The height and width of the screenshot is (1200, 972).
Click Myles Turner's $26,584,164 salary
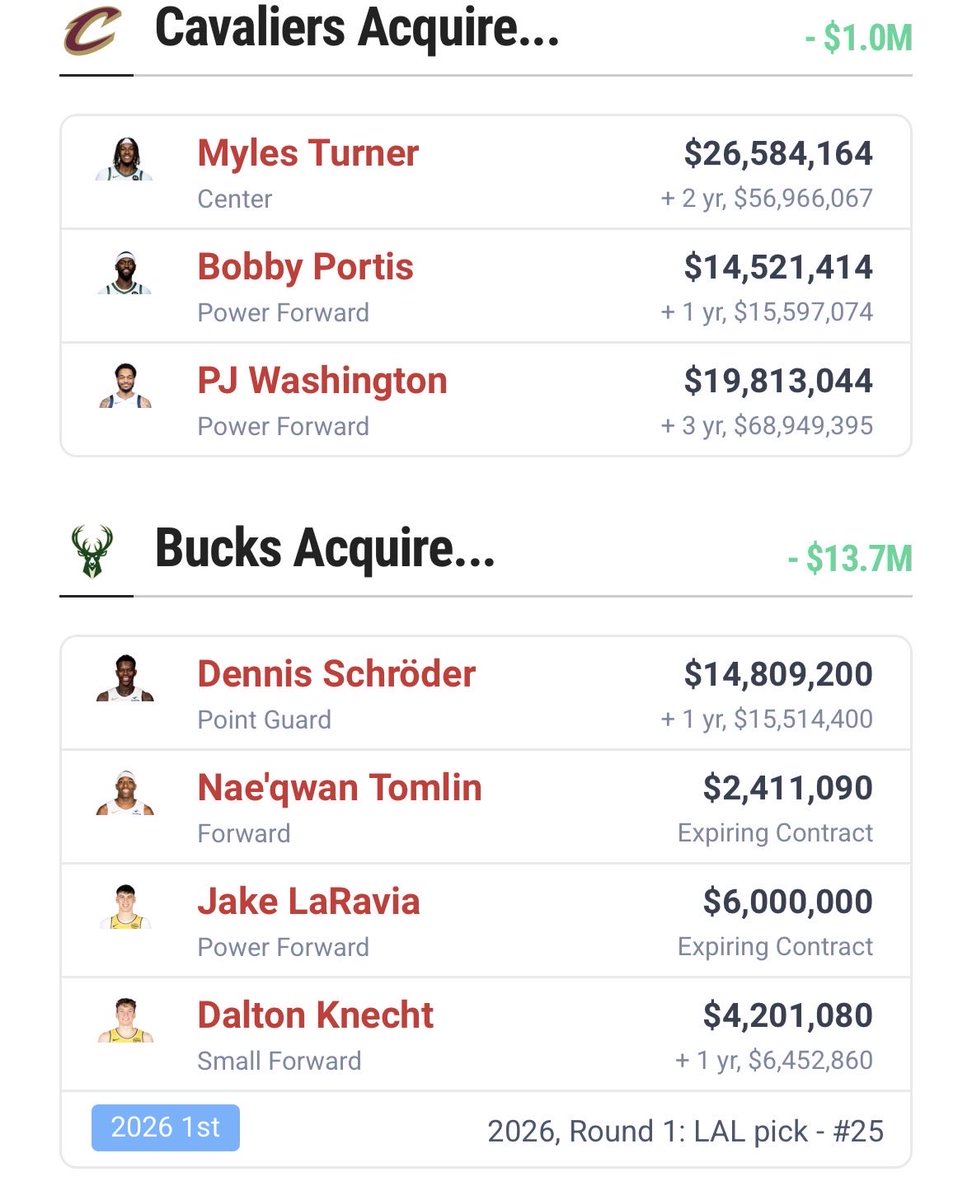coord(778,154)
